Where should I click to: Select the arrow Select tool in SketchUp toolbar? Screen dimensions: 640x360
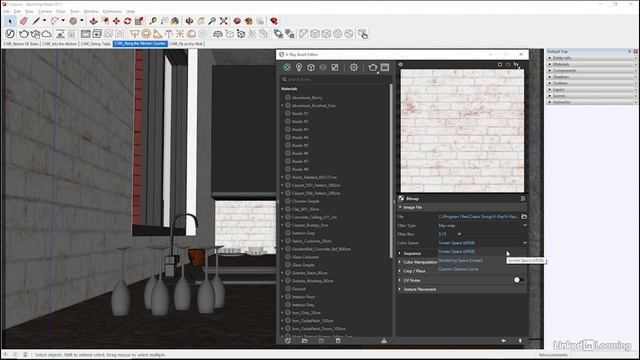(10, 21)
